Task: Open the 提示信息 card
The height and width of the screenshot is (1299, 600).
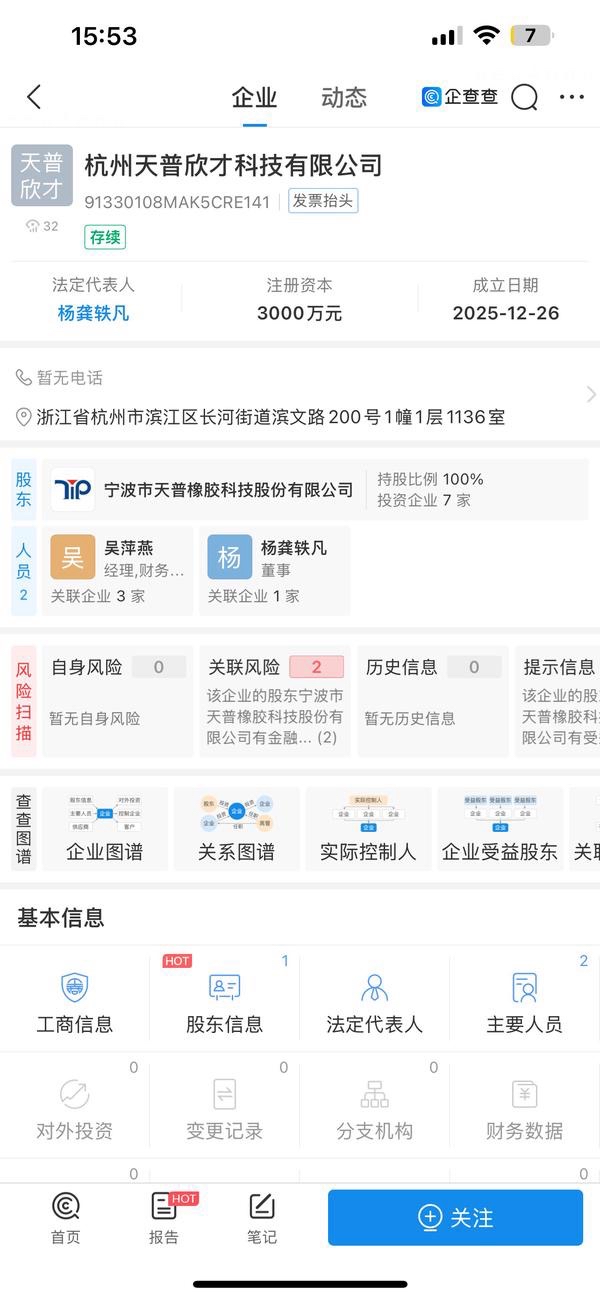Action: pos(557,701)
